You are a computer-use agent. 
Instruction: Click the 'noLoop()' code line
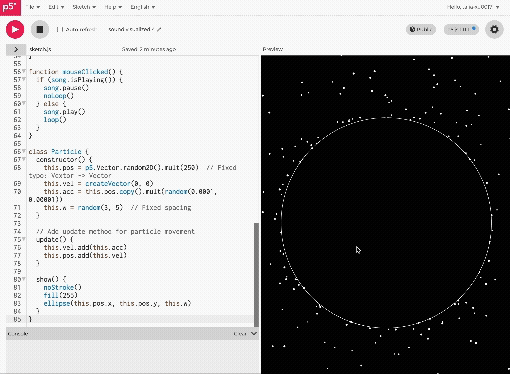pyautogui.click(x=58, y=96)
